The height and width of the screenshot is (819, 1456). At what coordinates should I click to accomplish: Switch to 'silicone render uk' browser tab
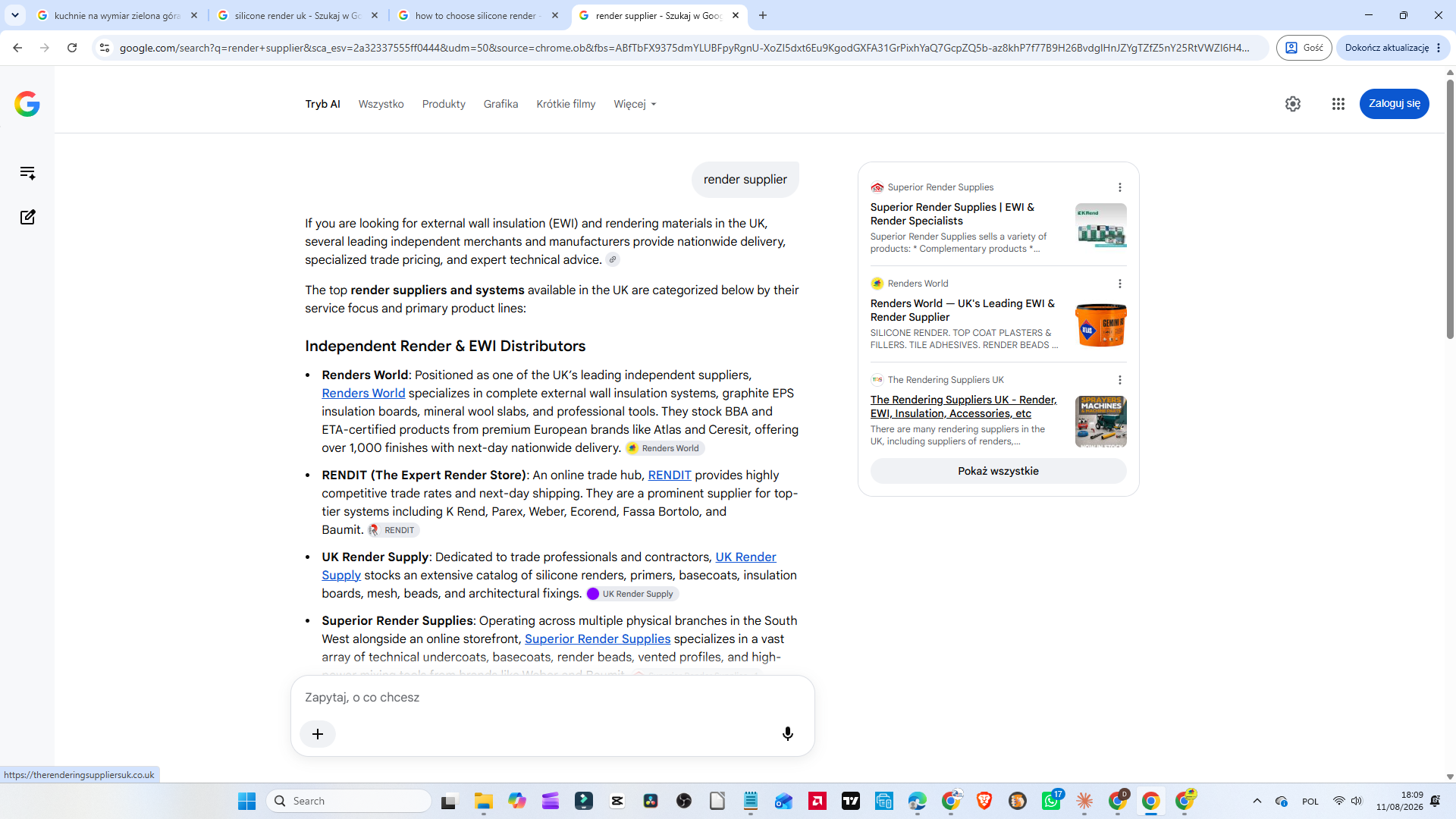[x=297, y=15]
